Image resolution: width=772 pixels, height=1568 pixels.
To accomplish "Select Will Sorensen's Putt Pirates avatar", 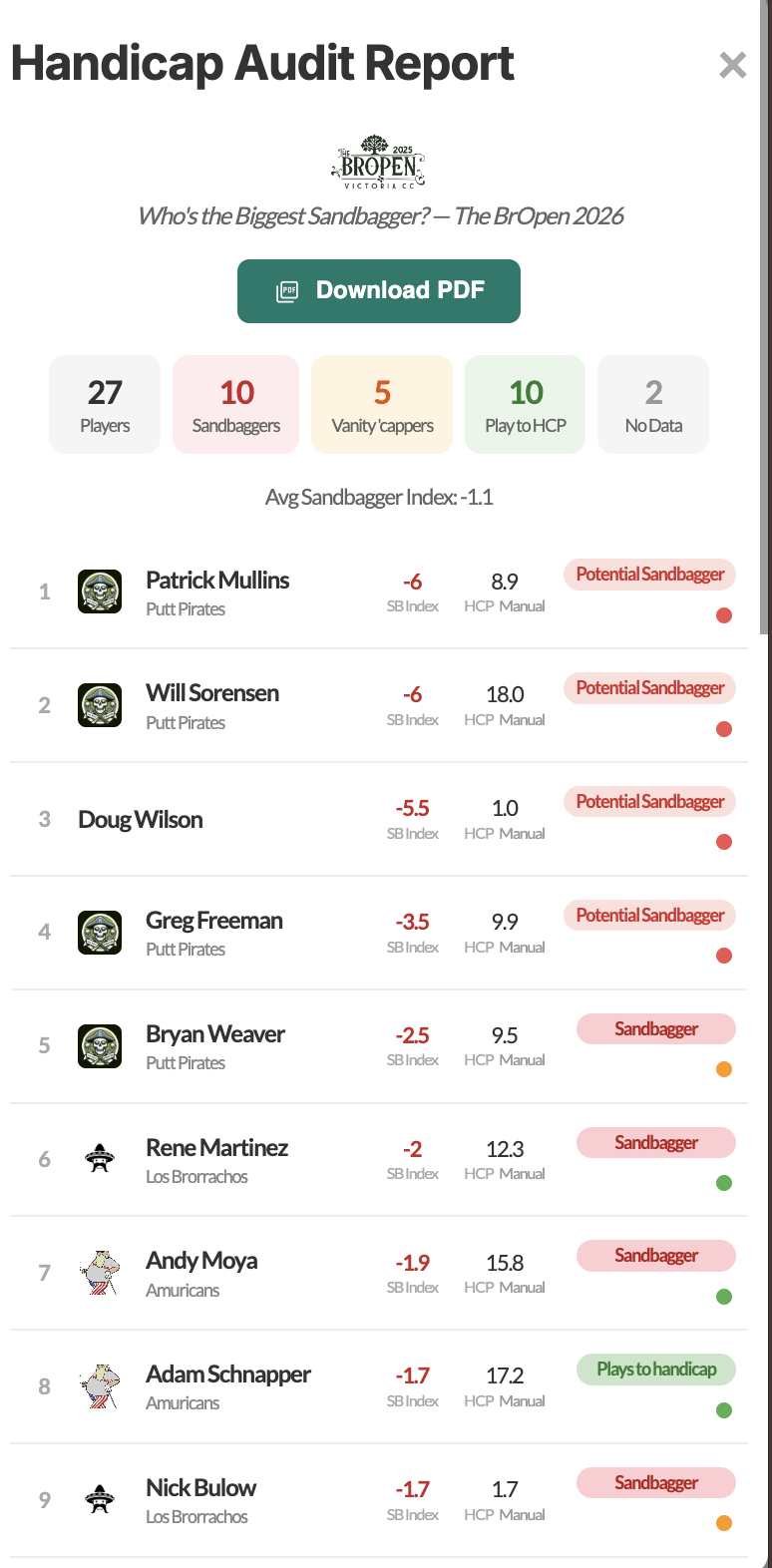I will pos(100,704).
